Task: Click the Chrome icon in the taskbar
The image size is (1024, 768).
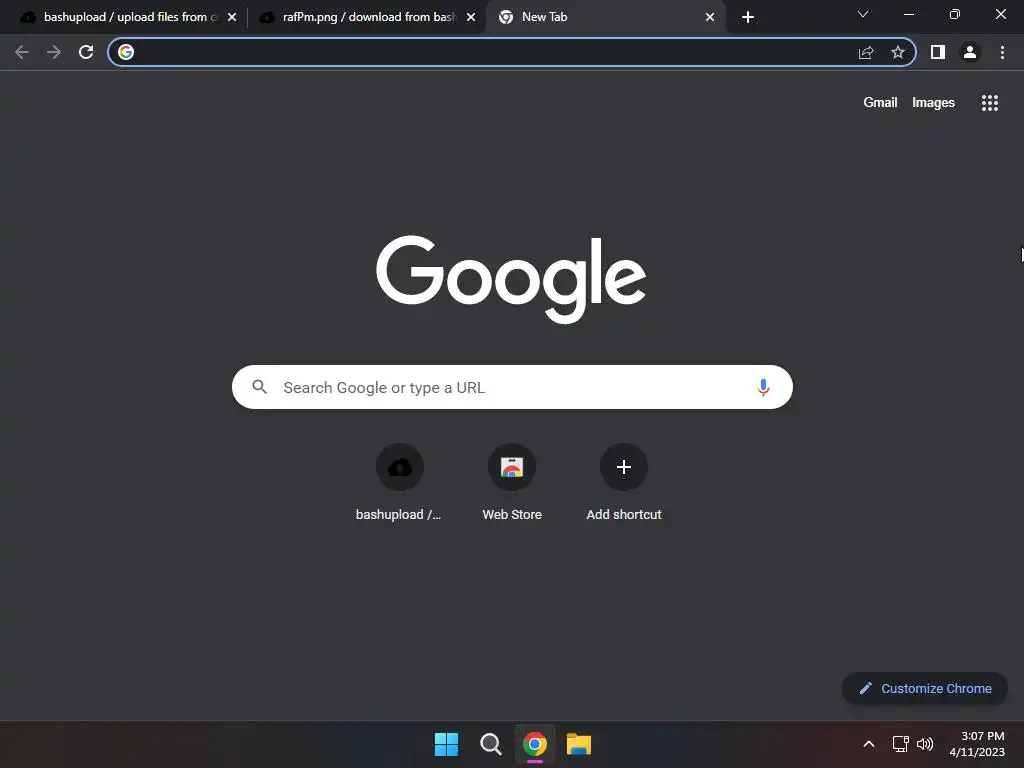Action: pyautogui.click(x=535, y=744)
